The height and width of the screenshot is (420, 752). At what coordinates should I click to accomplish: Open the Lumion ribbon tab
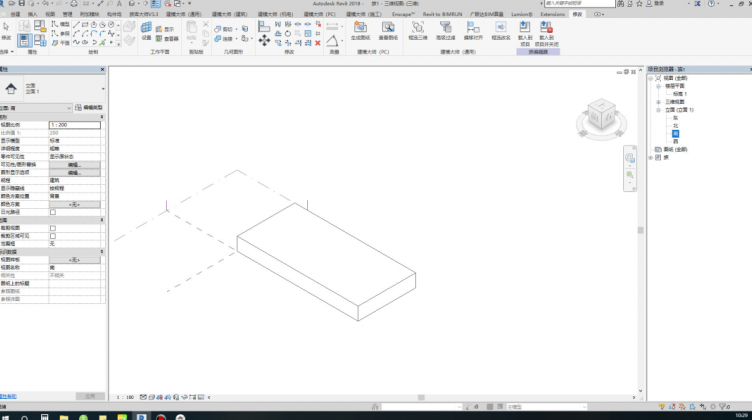[x=521, y=14]
